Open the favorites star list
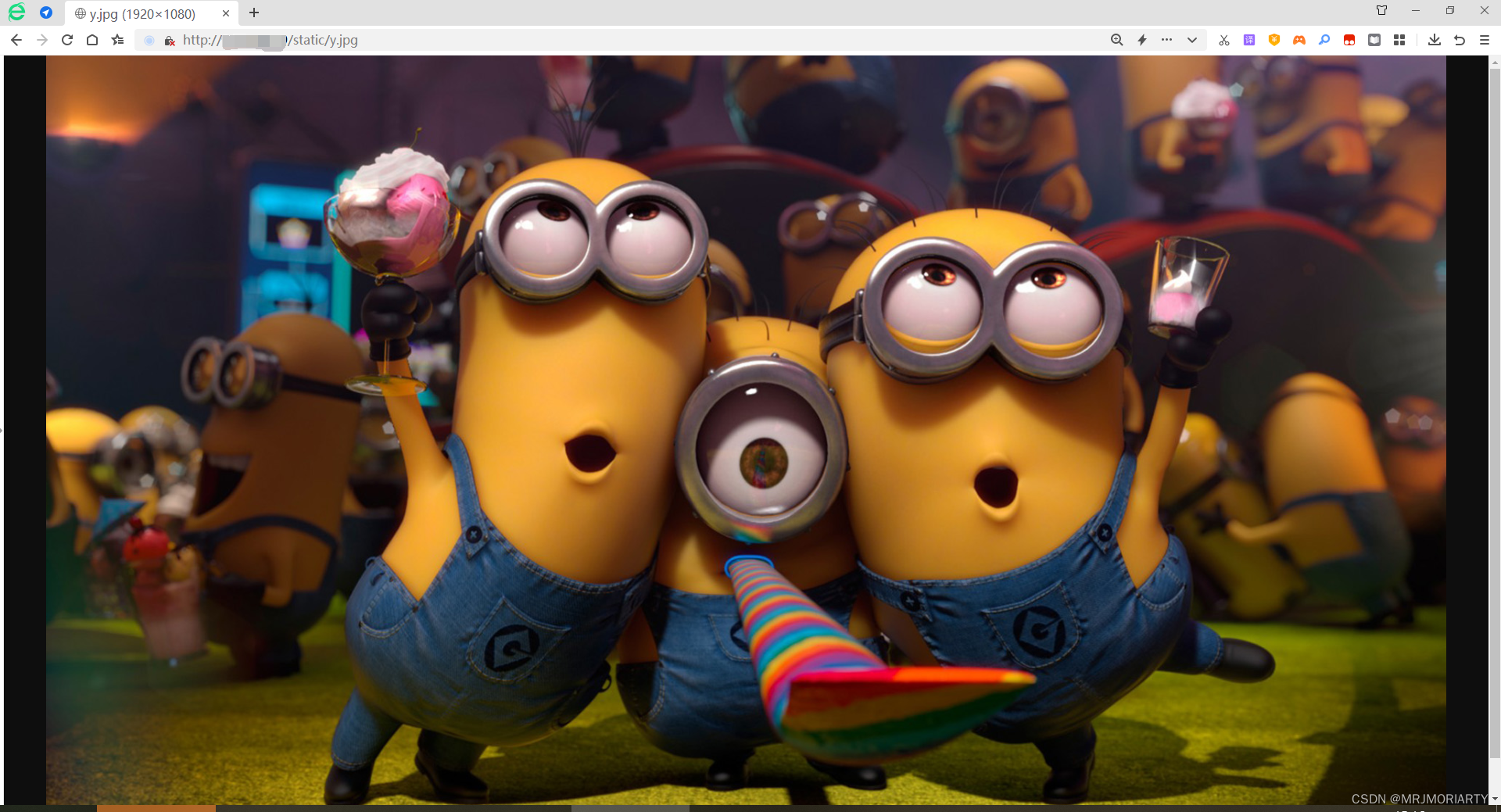The width and height of the screenshot is (1501, 812). [117, 40]
